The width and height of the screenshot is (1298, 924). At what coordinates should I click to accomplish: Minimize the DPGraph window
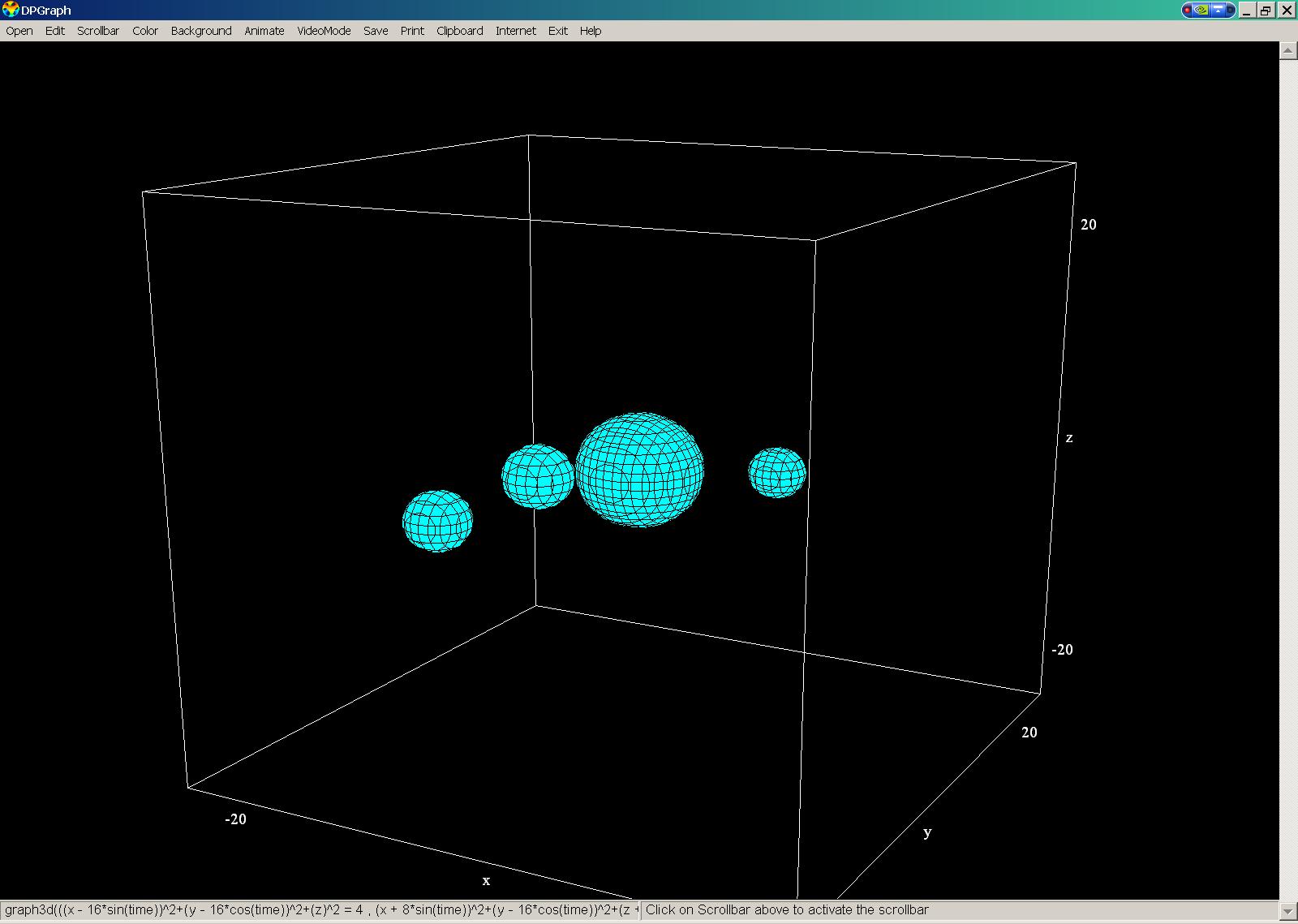point(1247,11)
